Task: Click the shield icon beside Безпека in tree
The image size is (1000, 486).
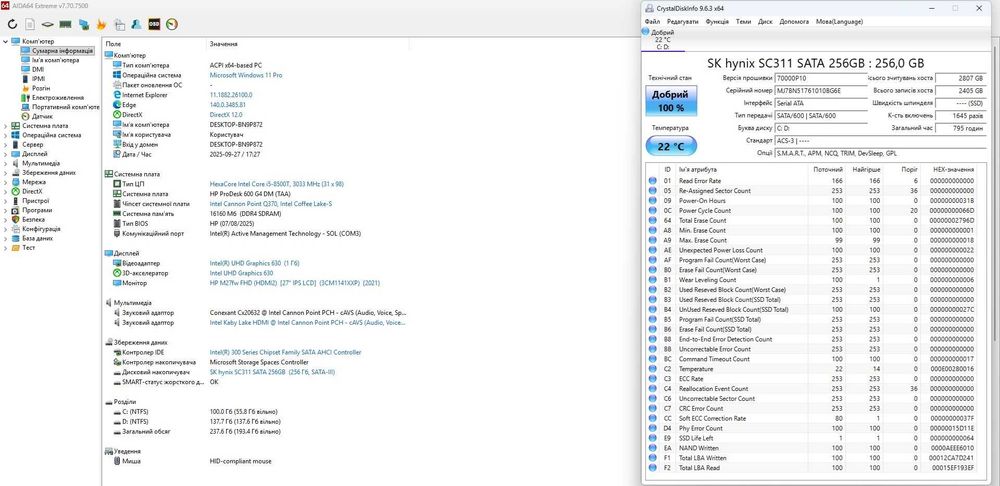Action: 15,219
